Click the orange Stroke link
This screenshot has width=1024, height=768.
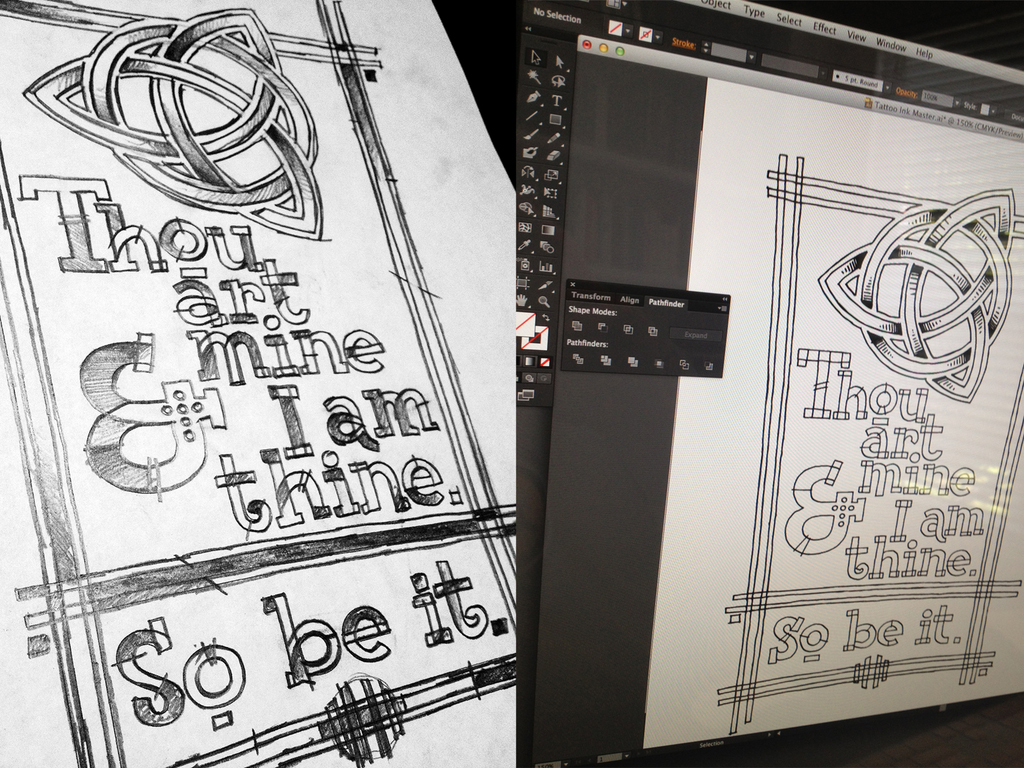tap(685, 43)
